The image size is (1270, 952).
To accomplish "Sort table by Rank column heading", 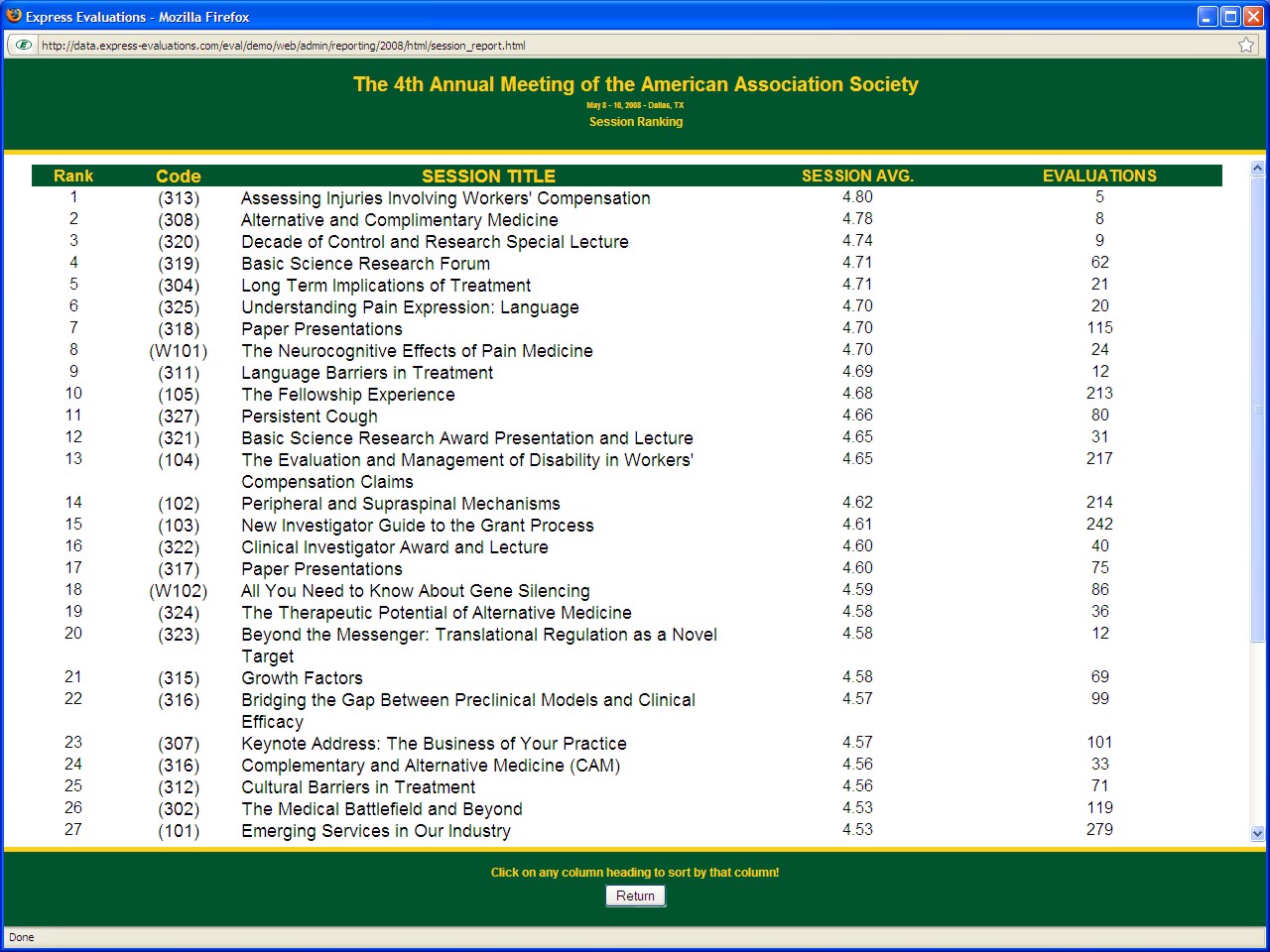I will tap(73, 176).
